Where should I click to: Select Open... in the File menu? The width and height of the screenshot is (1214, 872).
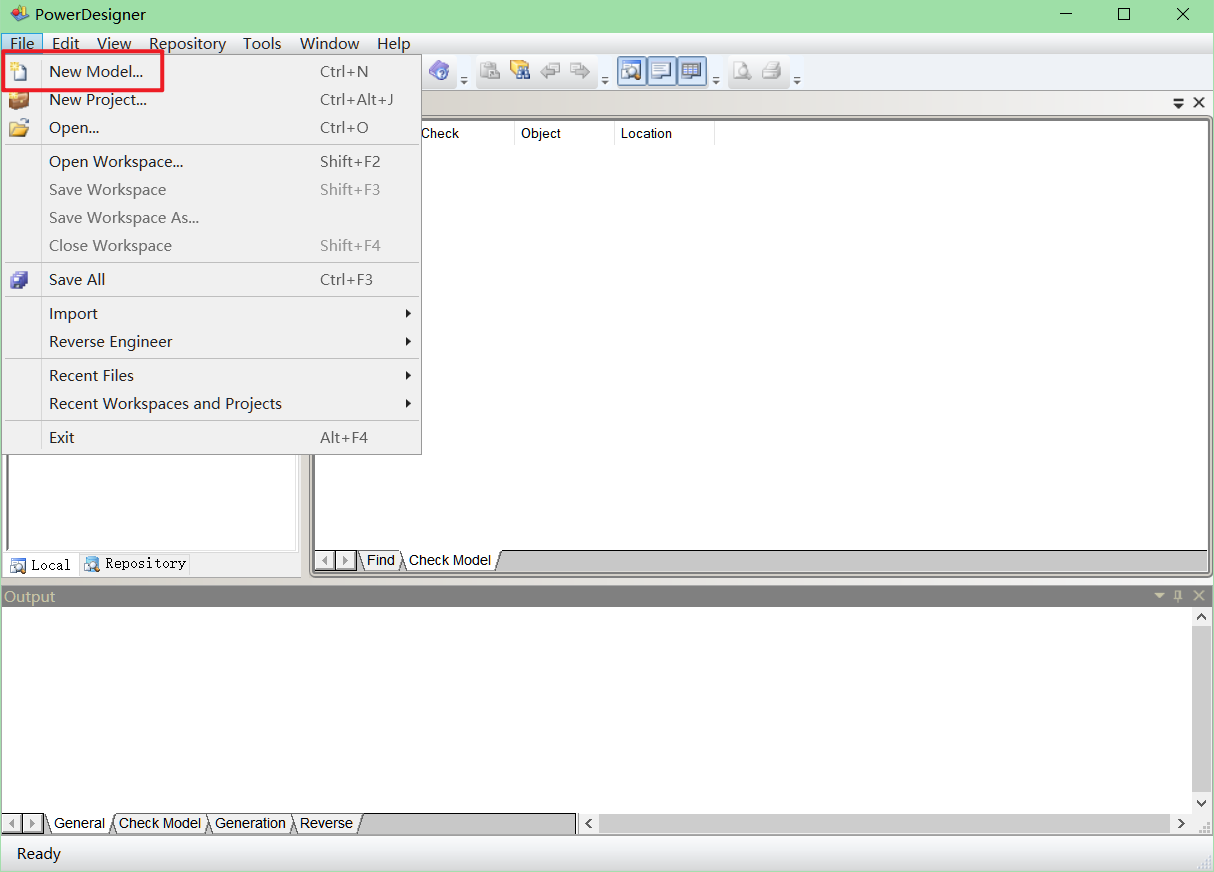[212, 128]
